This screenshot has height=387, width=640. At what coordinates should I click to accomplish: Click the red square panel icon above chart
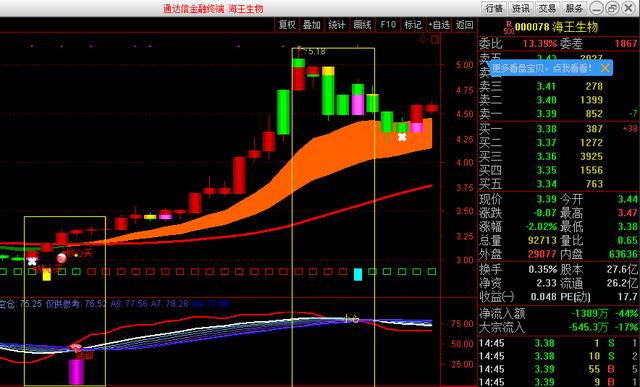435,39
